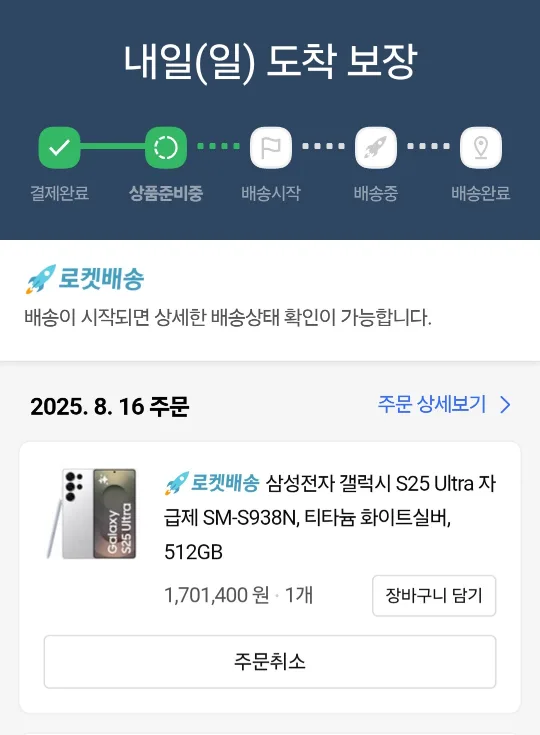This screenshot has height=735, width=540.
Task: Click the location pin 배송완료 icon
Action: tap(481, 147)
